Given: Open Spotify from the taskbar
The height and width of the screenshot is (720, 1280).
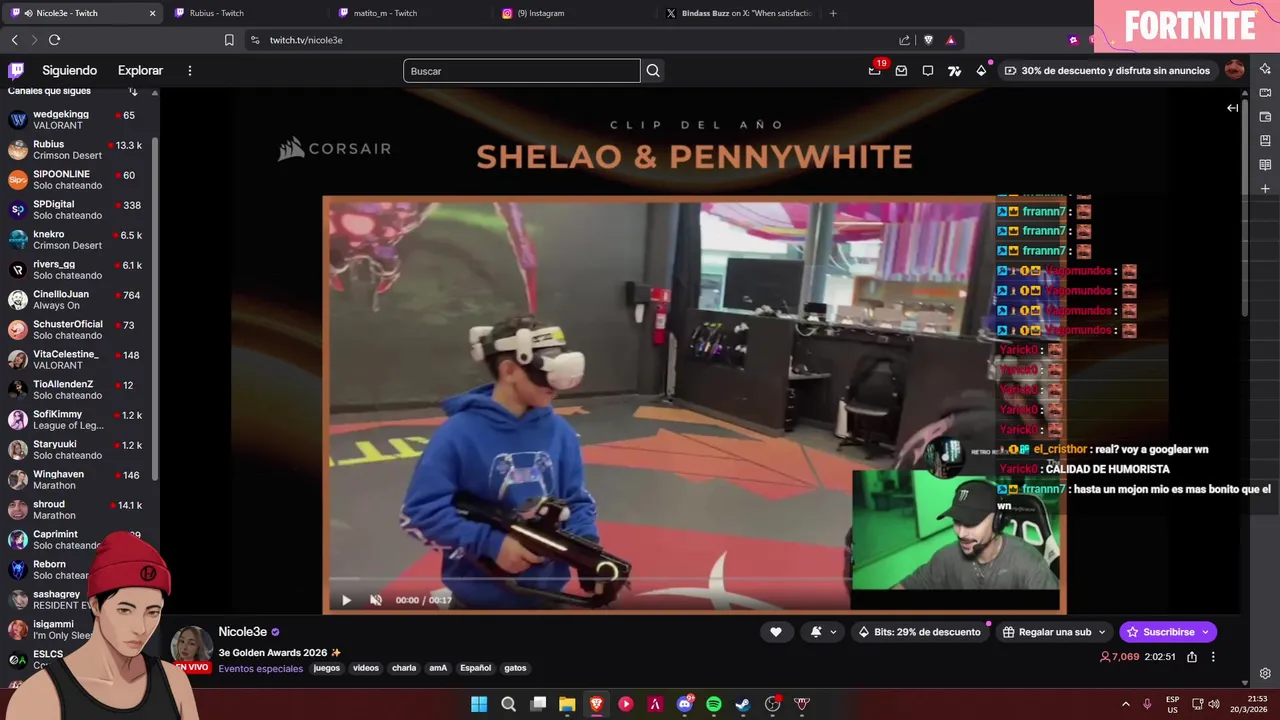Looking at the screenshot, I should (713, 704).
